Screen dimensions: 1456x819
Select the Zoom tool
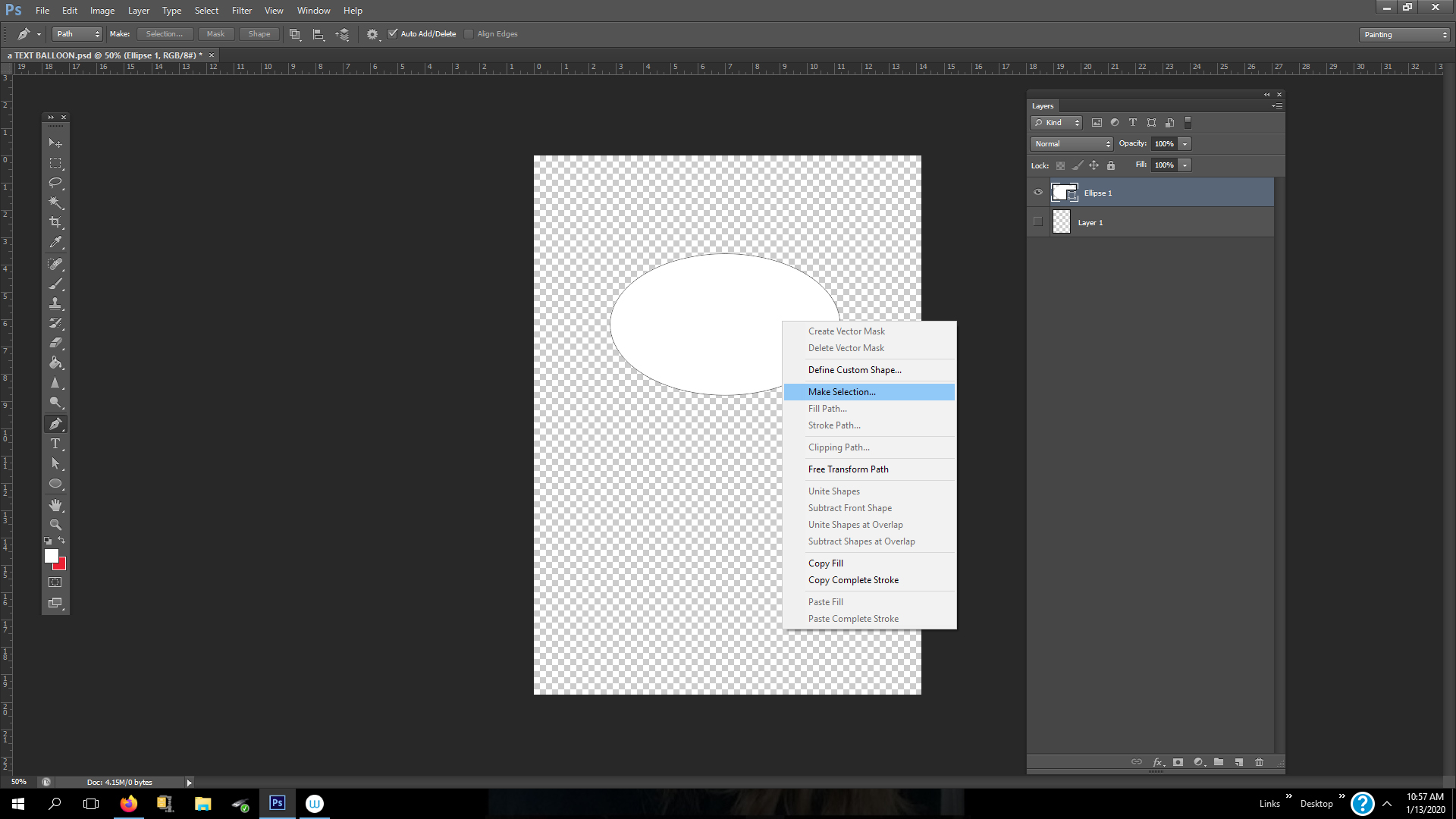pos(55,524)
